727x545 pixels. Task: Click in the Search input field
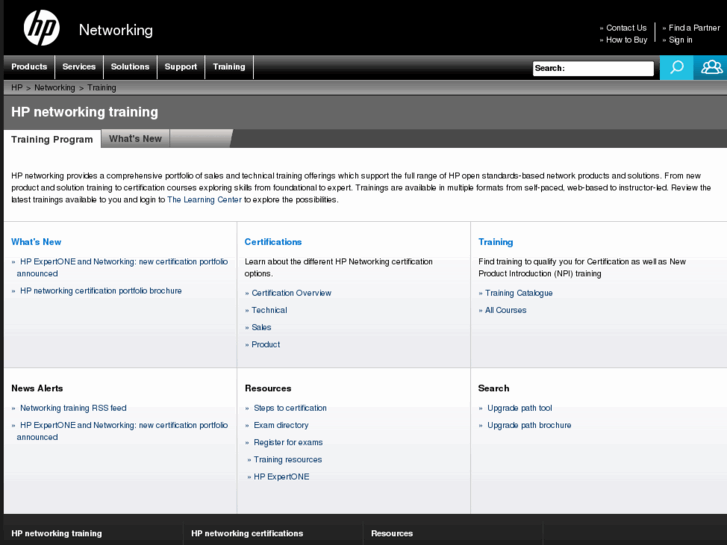point(593,68)
